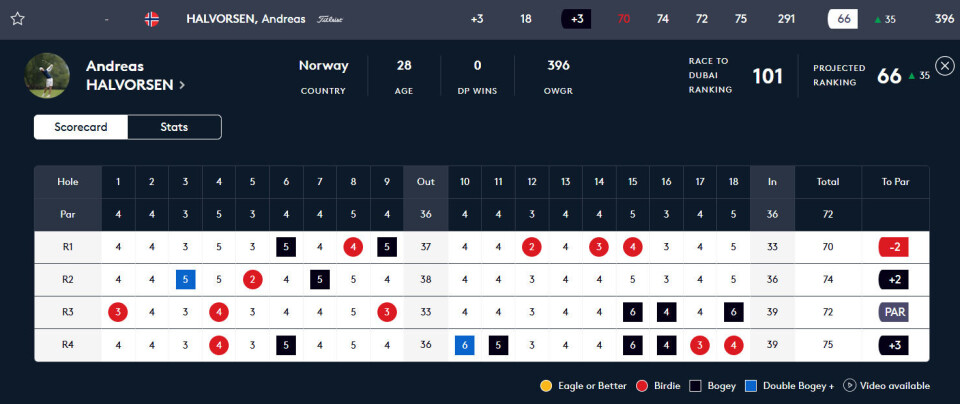The image size is (960, 404).
Task: Click the R1 to-par -2 badge
Action: 895,246
